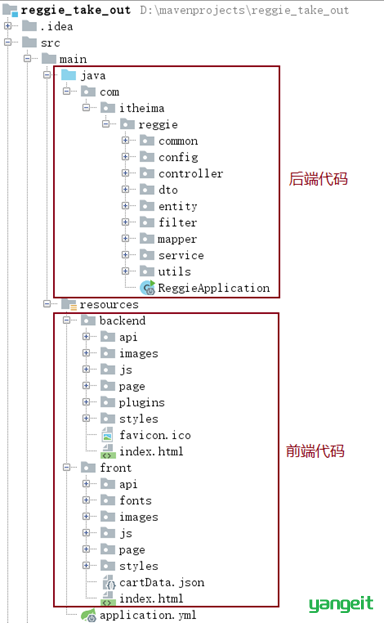Select the fonts folder under front
This screenshot has height=623, width=384.
tap(126, 501)
